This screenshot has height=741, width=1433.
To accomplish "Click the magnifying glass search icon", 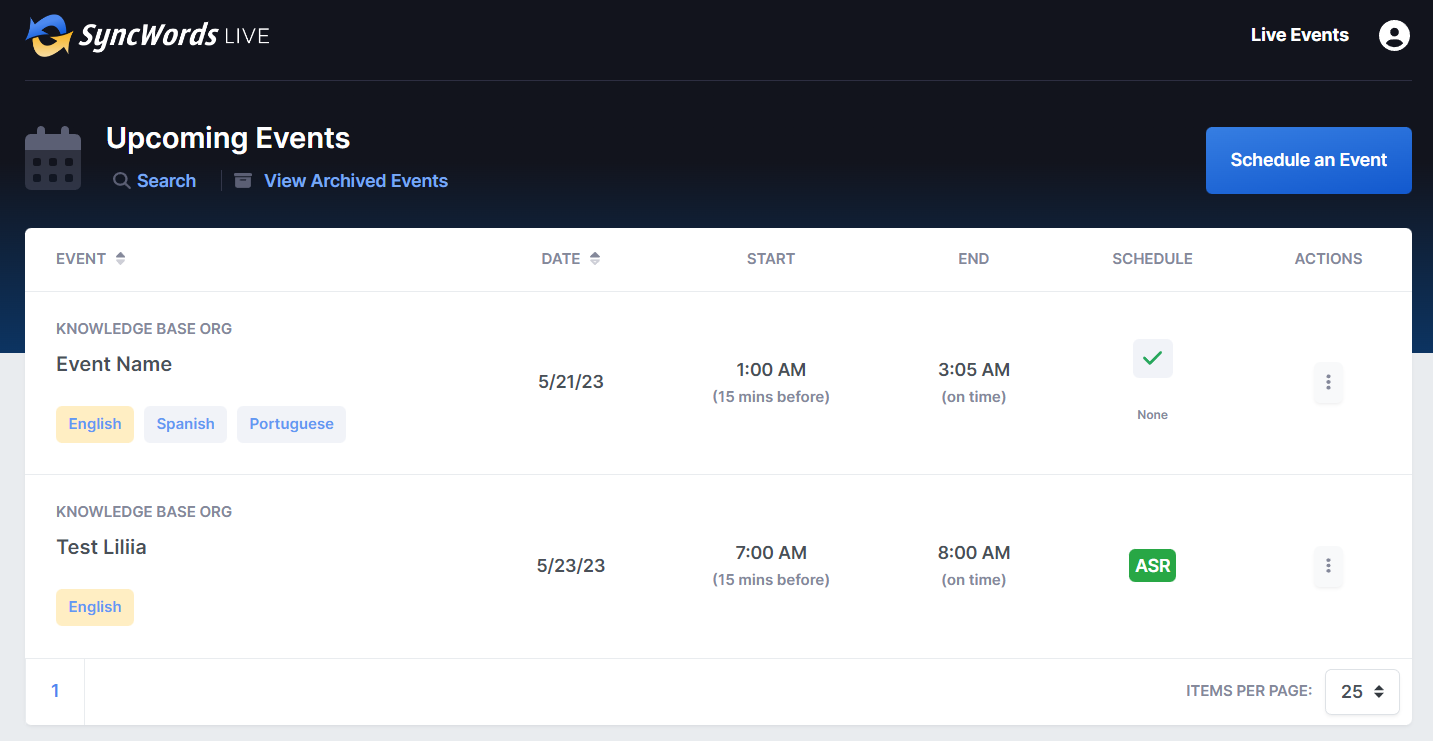I will click(122, 181).
